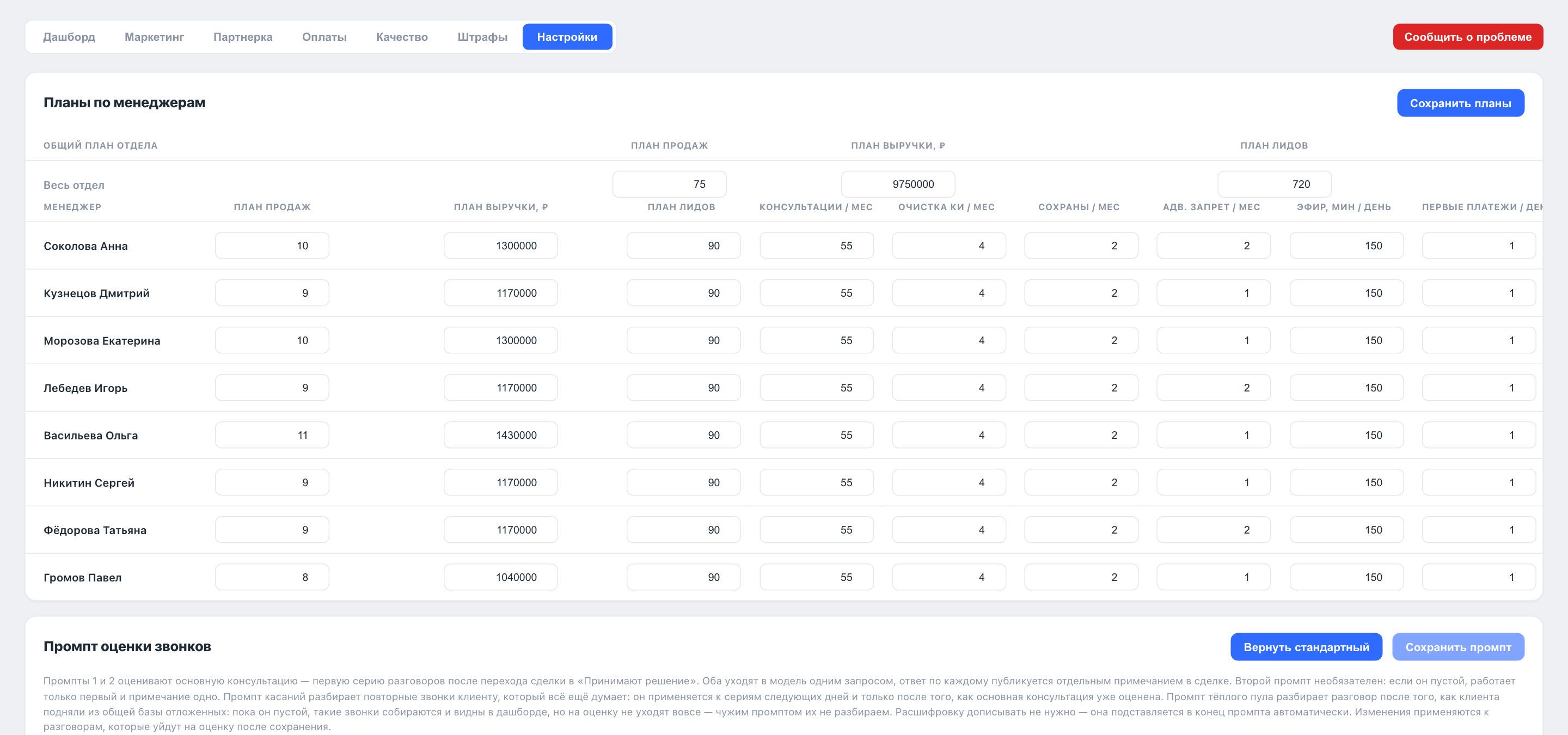
Task: Open the Оплаты tab
Action: tap(324, 37)
